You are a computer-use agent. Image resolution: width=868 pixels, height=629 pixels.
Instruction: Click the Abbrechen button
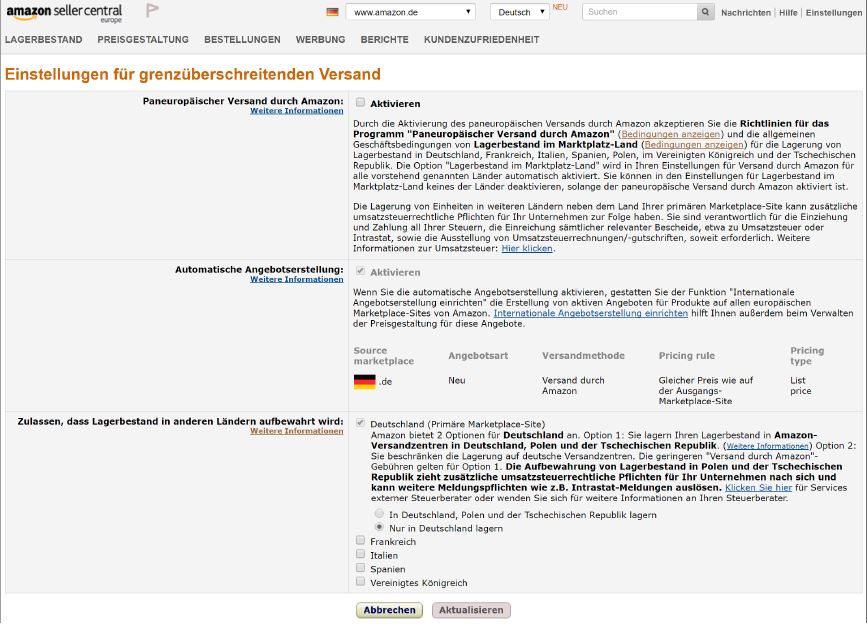[x=389, y=610]
